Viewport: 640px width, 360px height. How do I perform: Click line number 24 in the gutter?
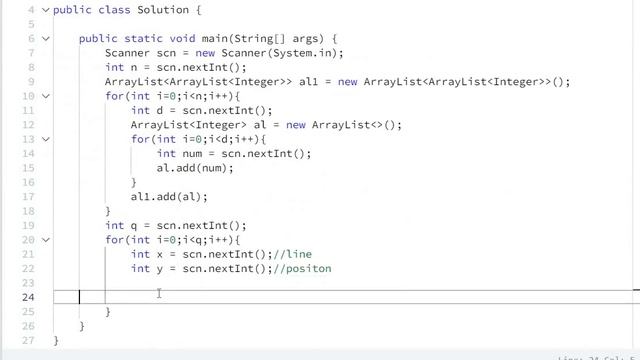coord(28,297)
